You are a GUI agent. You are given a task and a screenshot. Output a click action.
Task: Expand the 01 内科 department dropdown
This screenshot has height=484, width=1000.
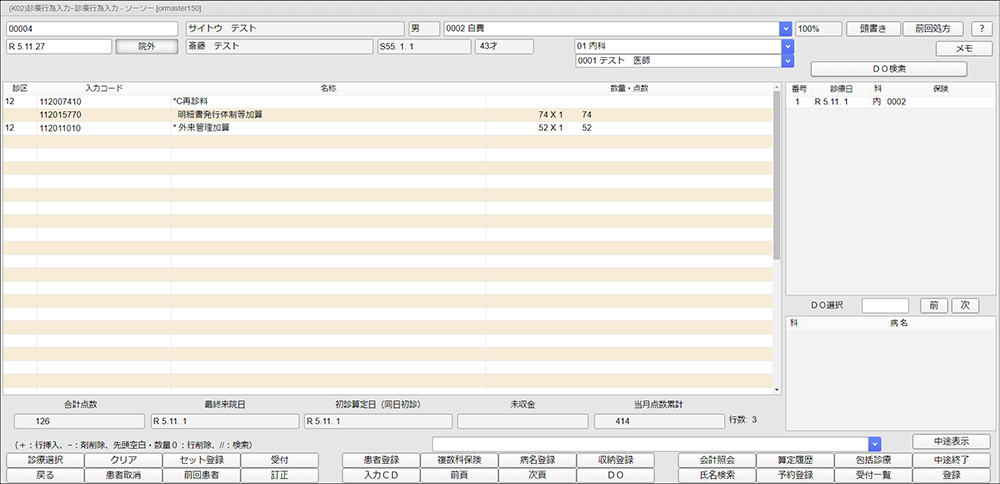tap(787, 46)
